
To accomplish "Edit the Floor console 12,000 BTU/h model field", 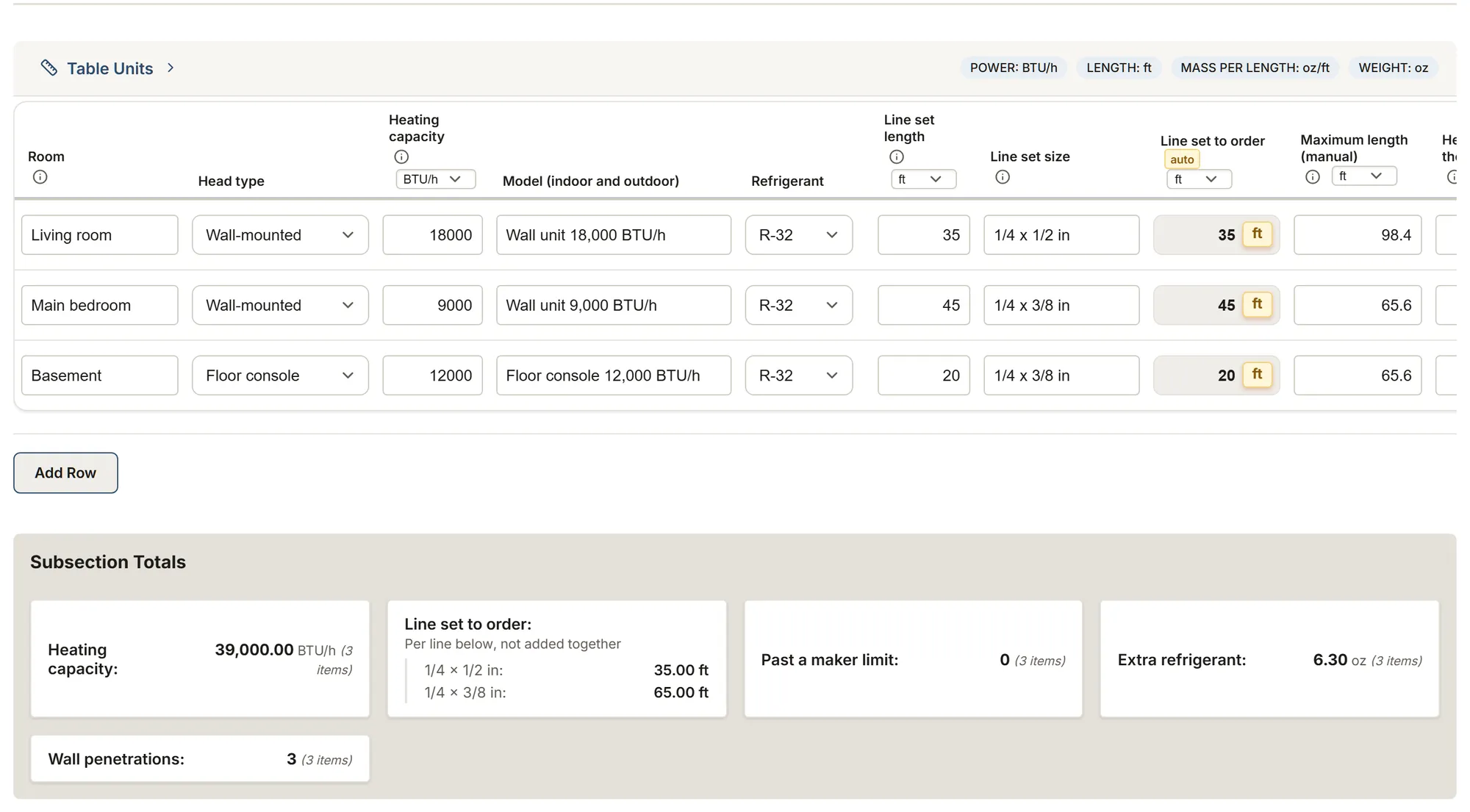I will point(614,376).
